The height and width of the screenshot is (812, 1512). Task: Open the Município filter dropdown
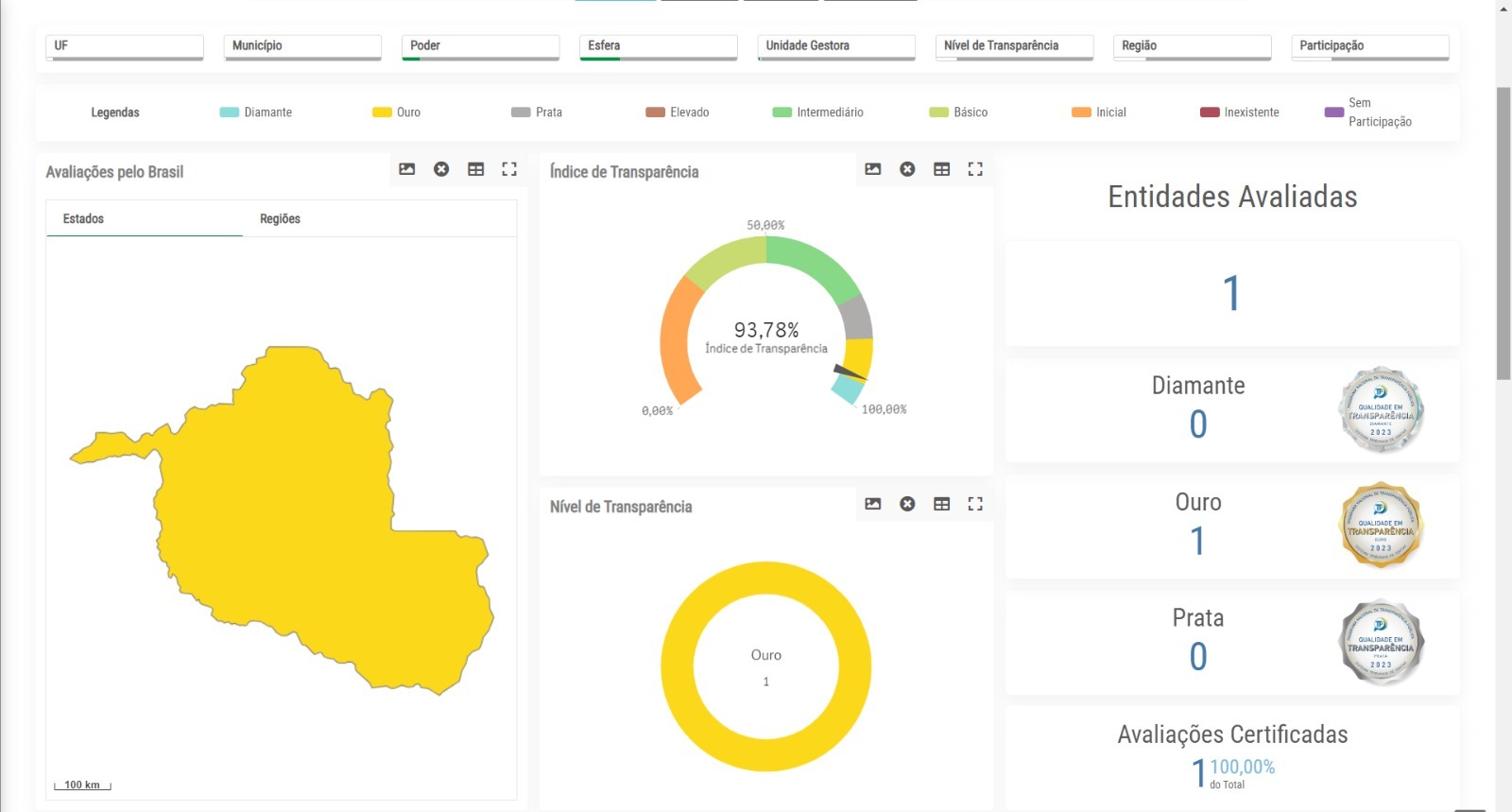coord(302,46)
